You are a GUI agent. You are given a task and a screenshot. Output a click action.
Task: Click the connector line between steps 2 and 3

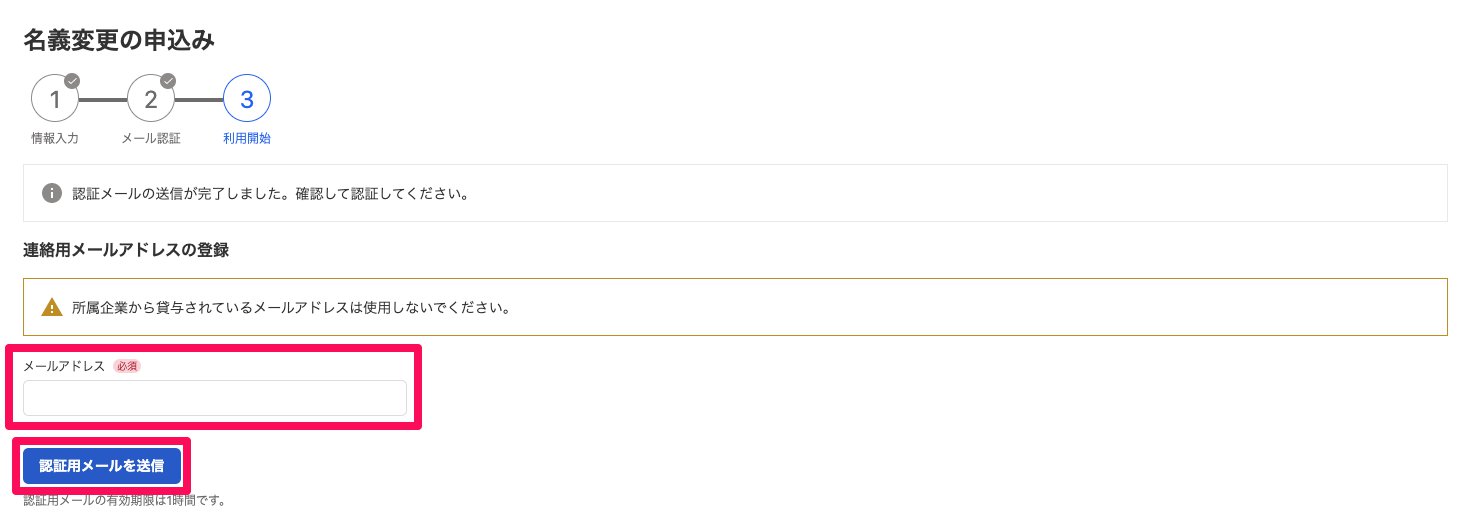coord(199,100)
